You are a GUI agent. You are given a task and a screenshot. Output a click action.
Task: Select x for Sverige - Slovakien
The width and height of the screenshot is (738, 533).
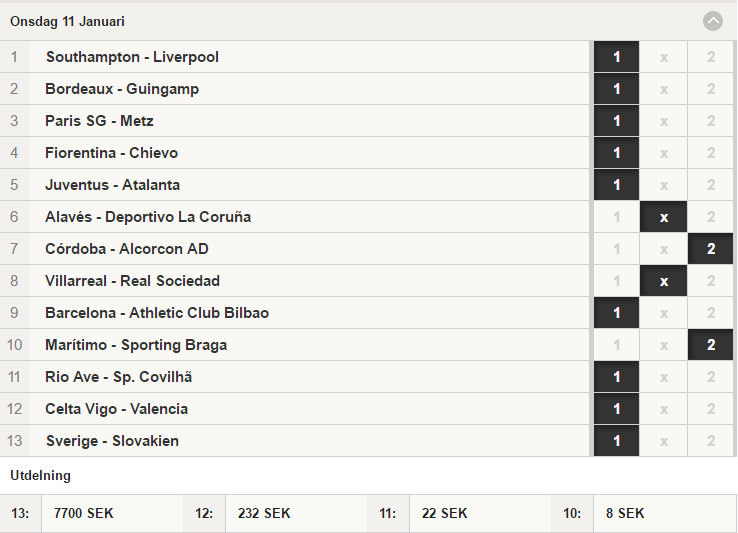click(x=664, y=441)
